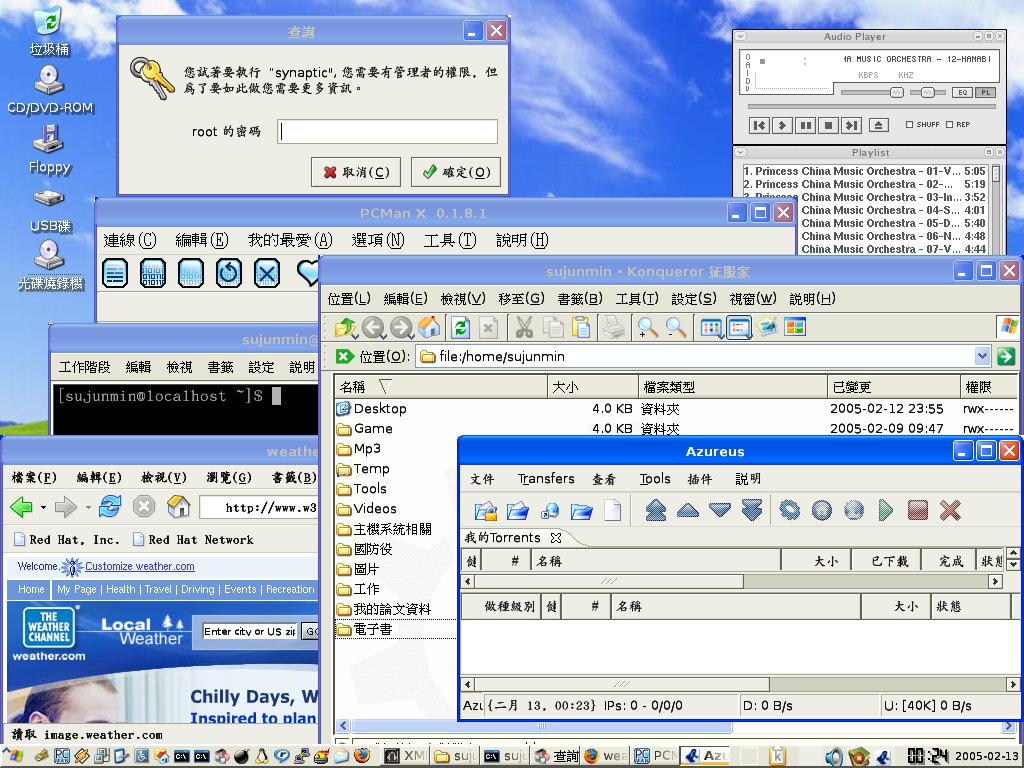
Task: Open Audio Player window menu arrow
Action: pos(741,37)
